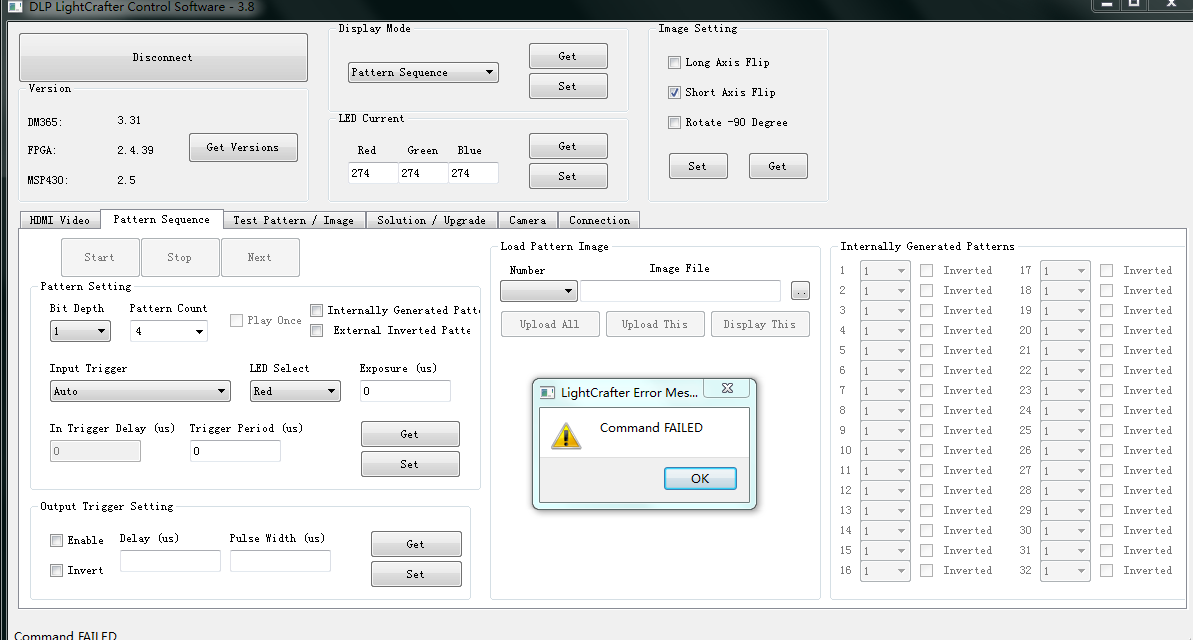1193x640 pixels.
Task: Toggle External Inverted Pattern checkbox
Action: [x=317, y=330]
